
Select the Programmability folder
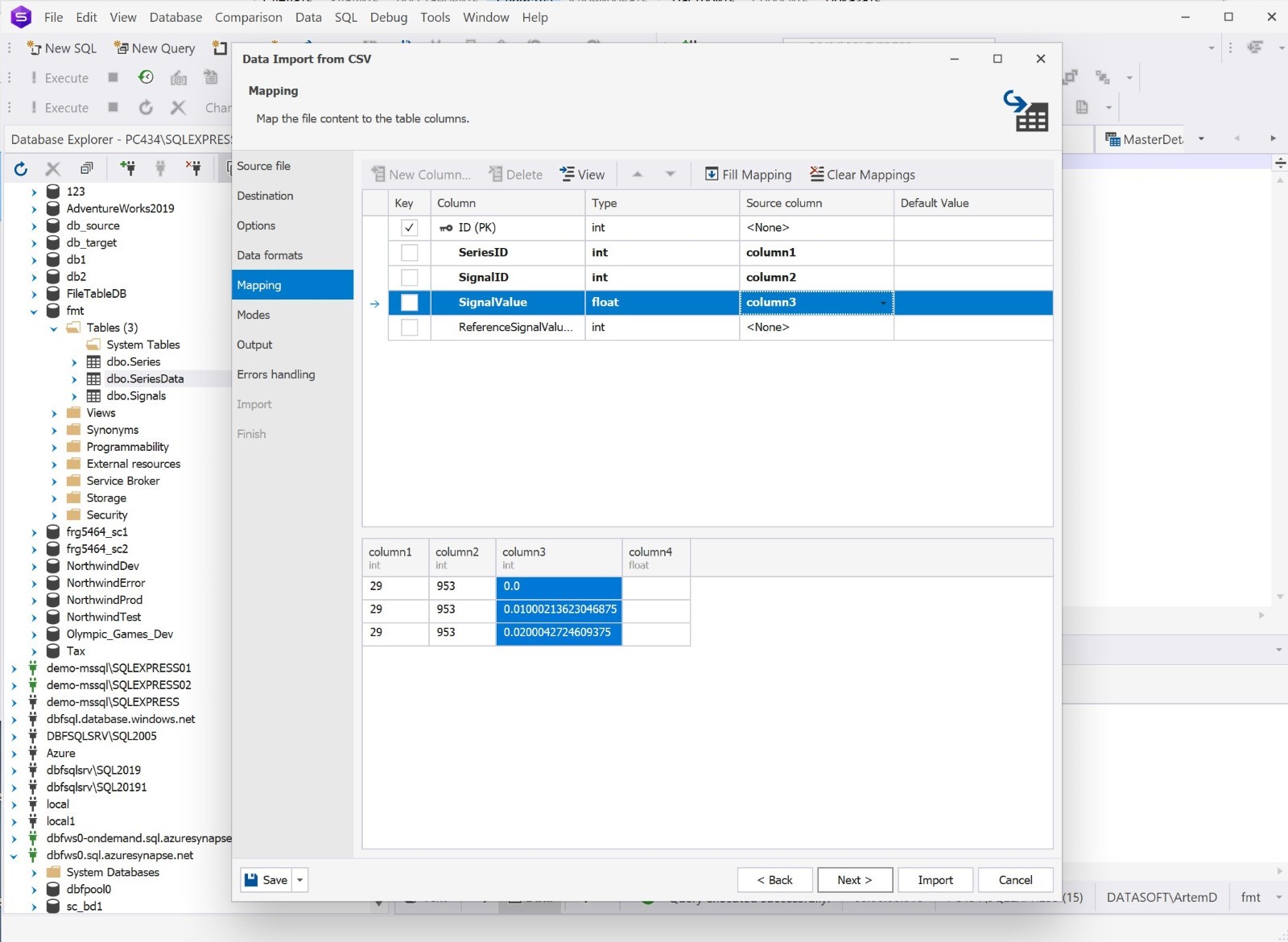click(128, 447)
